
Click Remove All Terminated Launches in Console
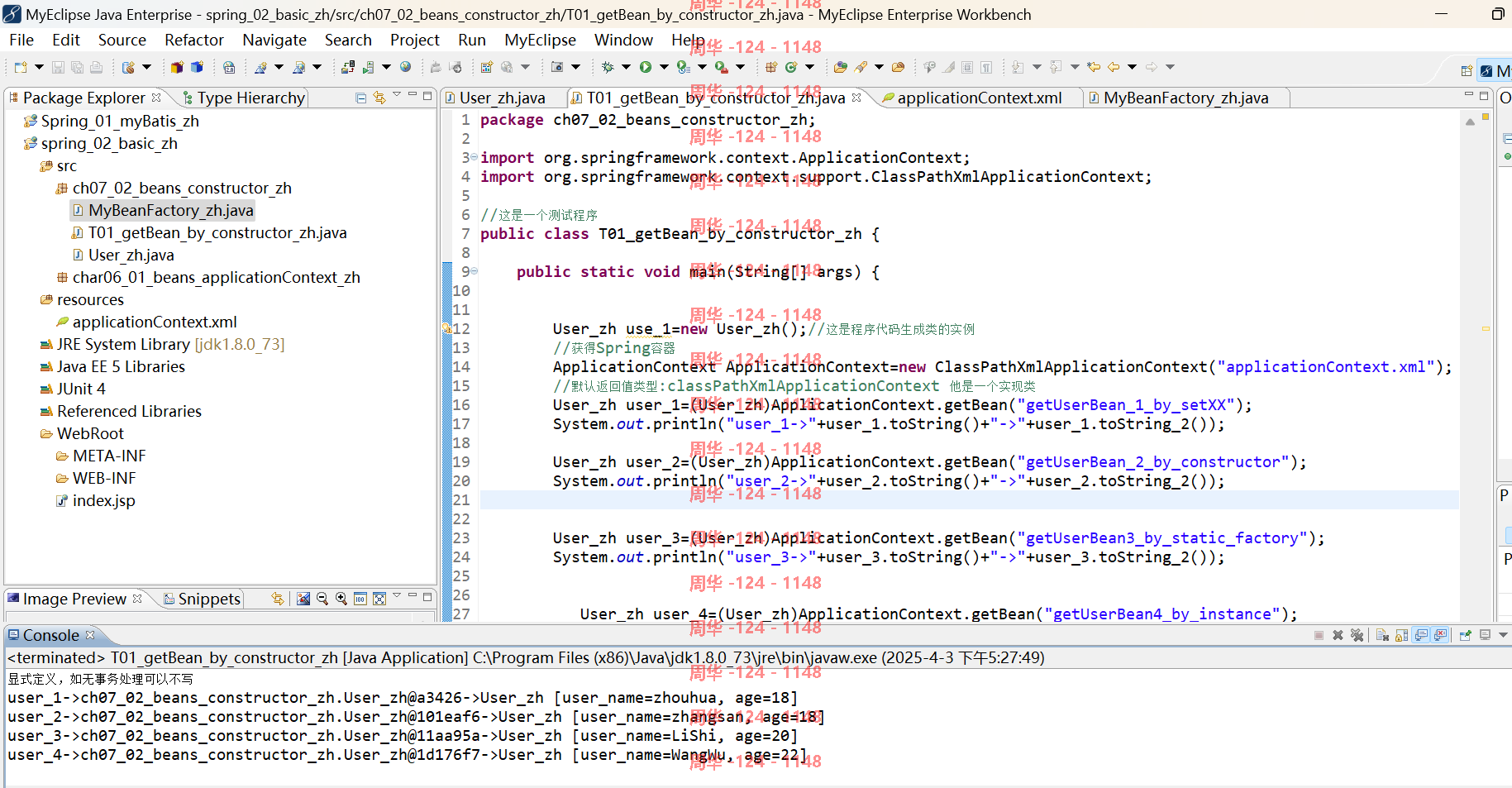click(x=1357, y=635)
